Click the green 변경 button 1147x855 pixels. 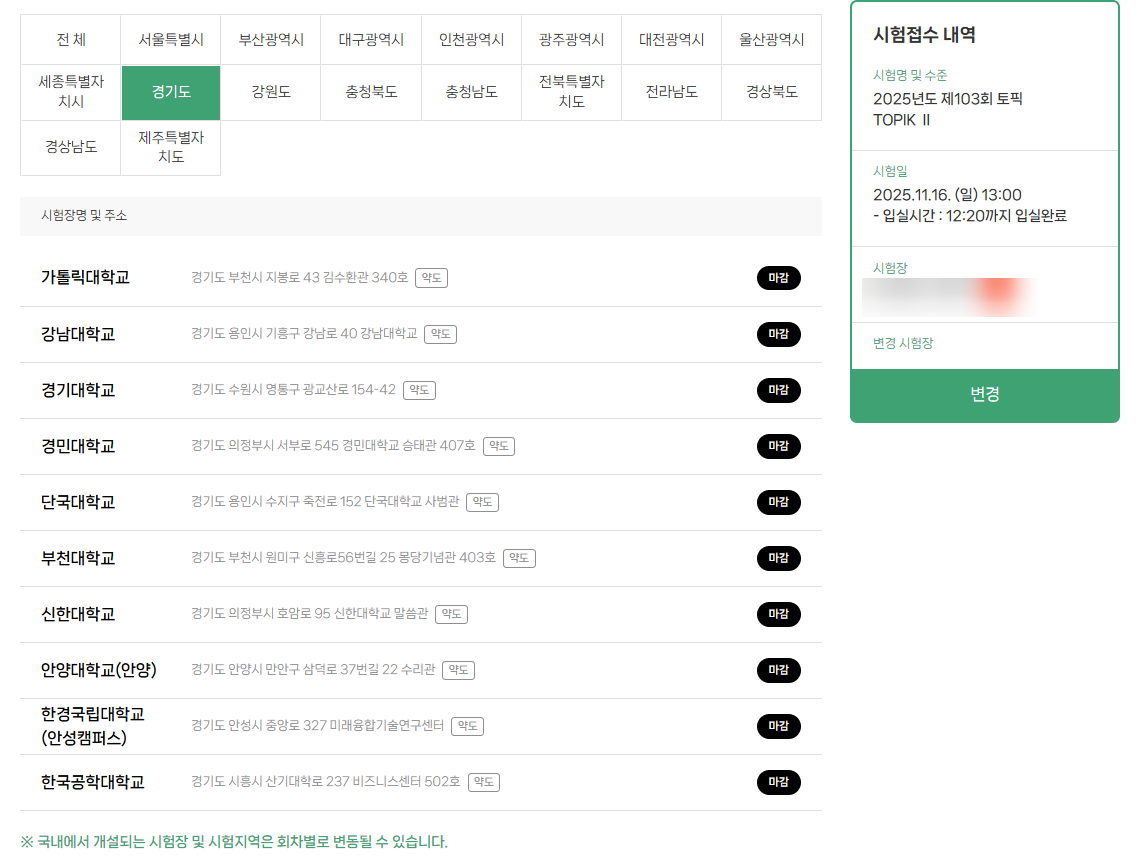point(984,395)
